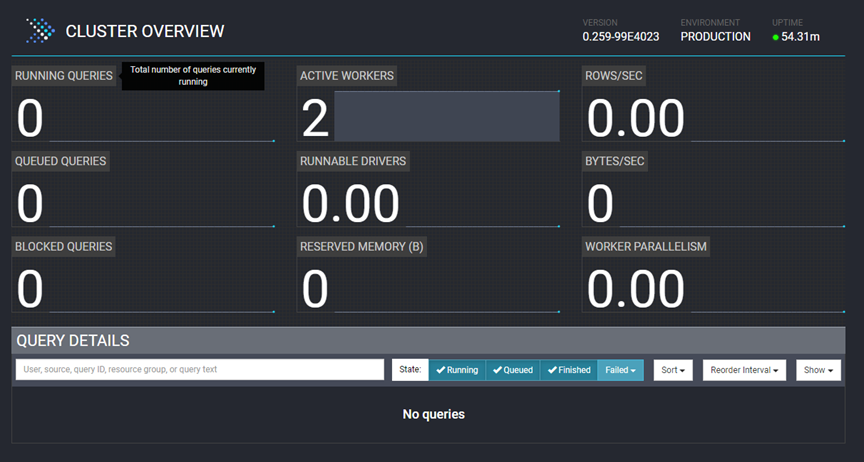Screen dimensions: 864x462
Task: Click the No queries message
Action: 434,414
